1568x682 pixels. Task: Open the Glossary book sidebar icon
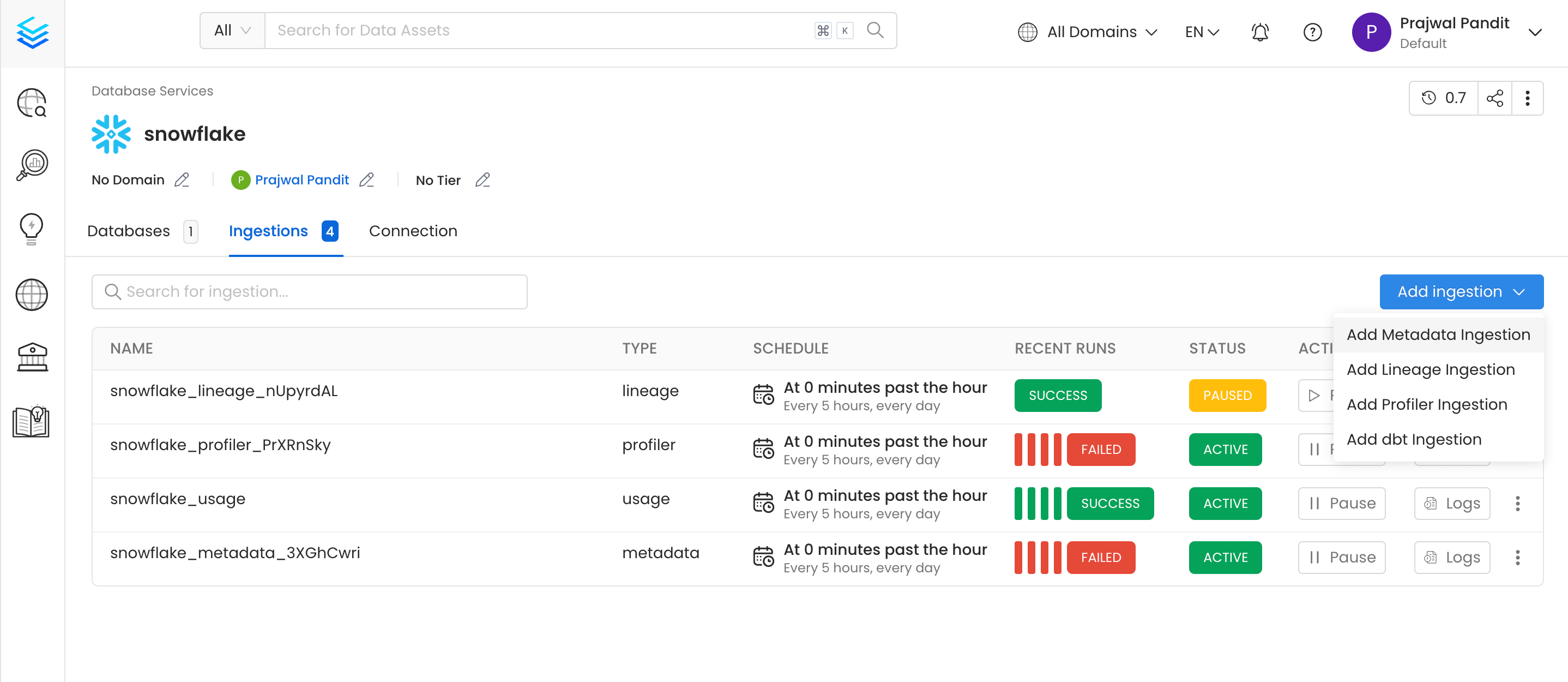[x=31, y=421]
